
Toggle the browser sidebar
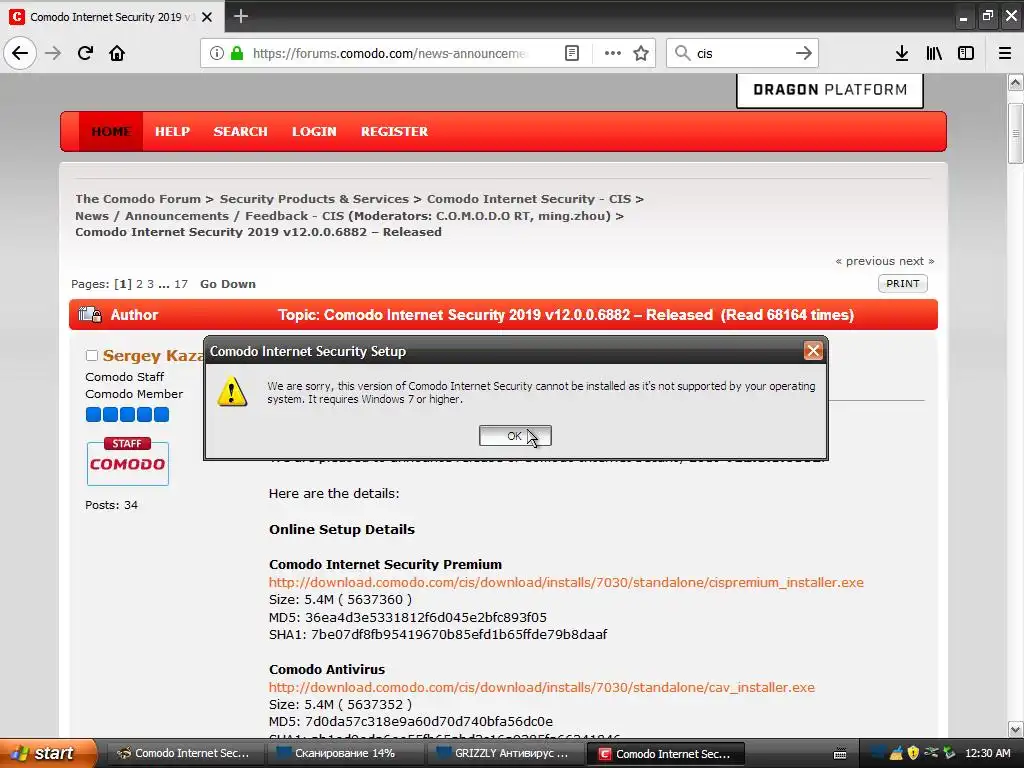pyautogui.click(x=966, y=53)
